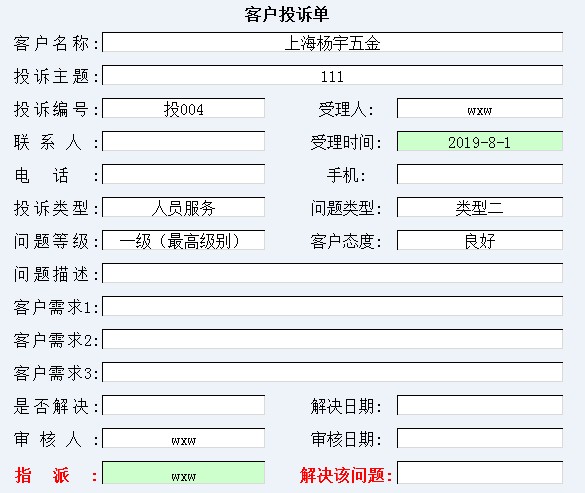Select the 投诉主题 field containing 111
Screen dimensions: 585x493
point(332,75)
